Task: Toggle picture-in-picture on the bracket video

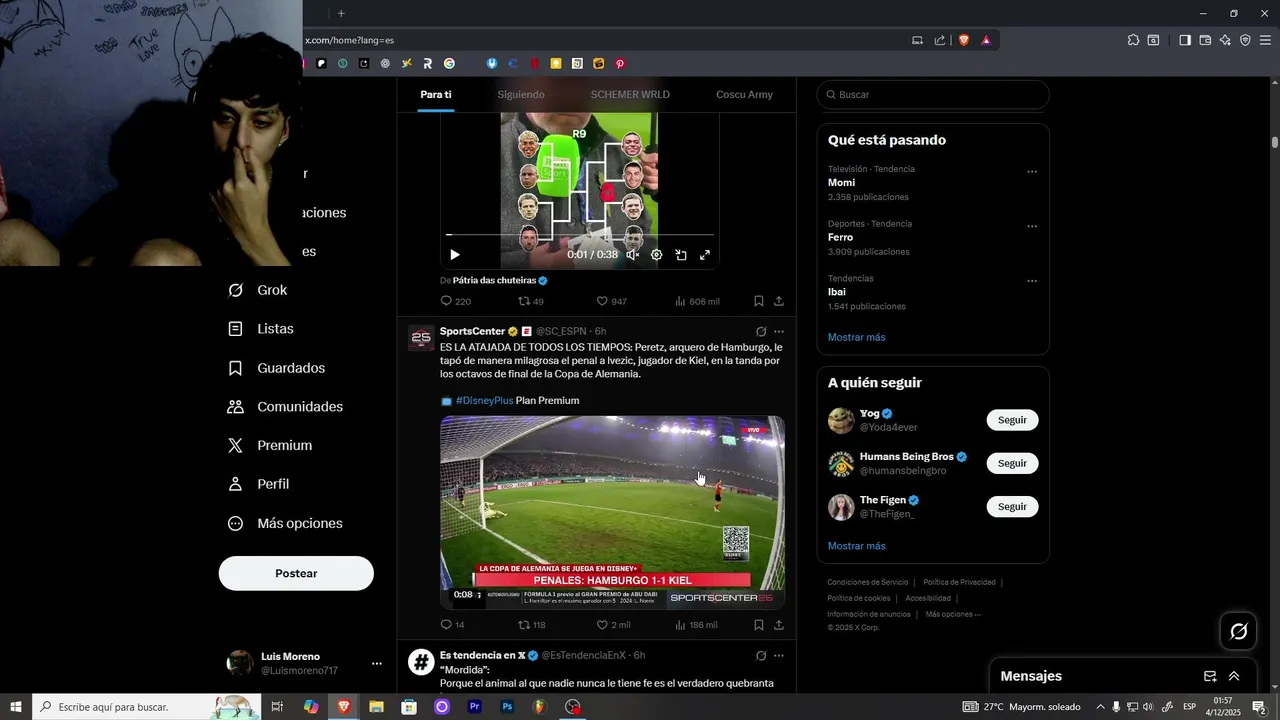Action: click(681, 255)
